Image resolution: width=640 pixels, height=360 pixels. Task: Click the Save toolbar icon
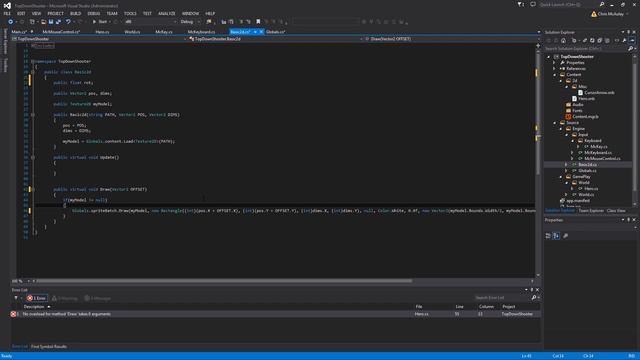[x=51, y=22]
